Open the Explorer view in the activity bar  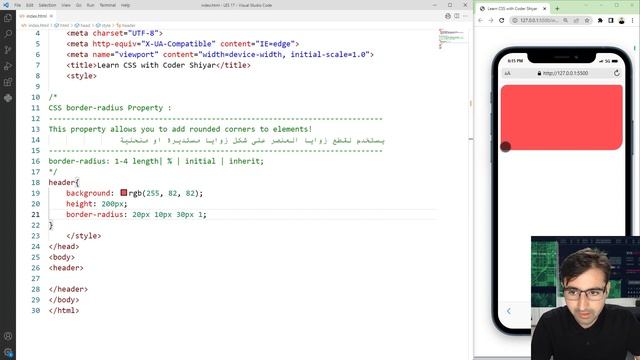tap(8, 18)
